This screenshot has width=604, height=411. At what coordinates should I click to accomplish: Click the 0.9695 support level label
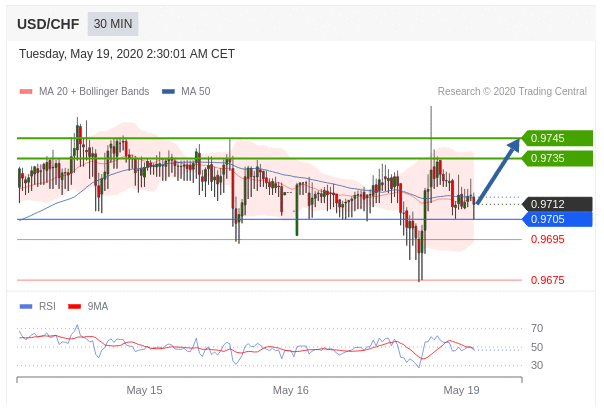547,239
